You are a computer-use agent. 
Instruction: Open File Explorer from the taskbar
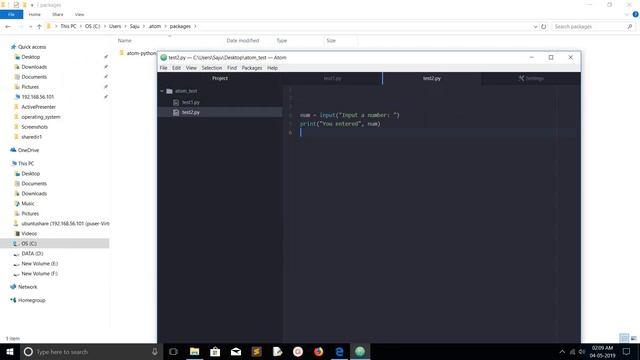pos(194,351)
